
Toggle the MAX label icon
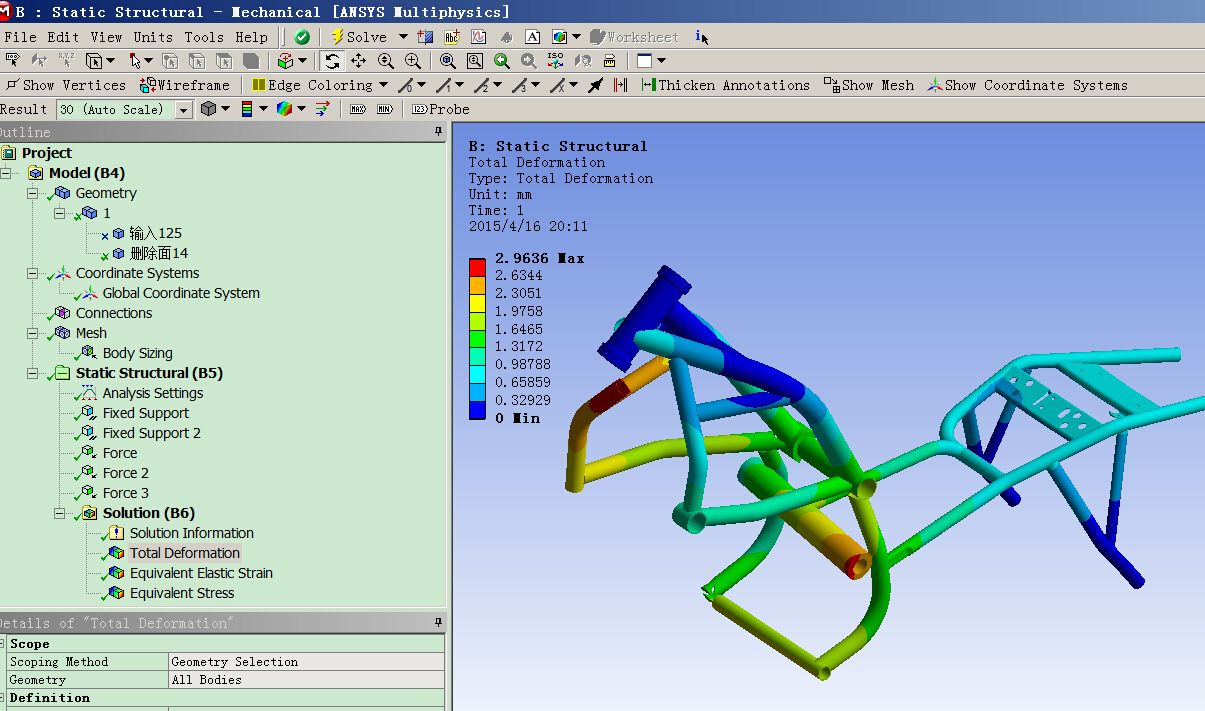358,109
